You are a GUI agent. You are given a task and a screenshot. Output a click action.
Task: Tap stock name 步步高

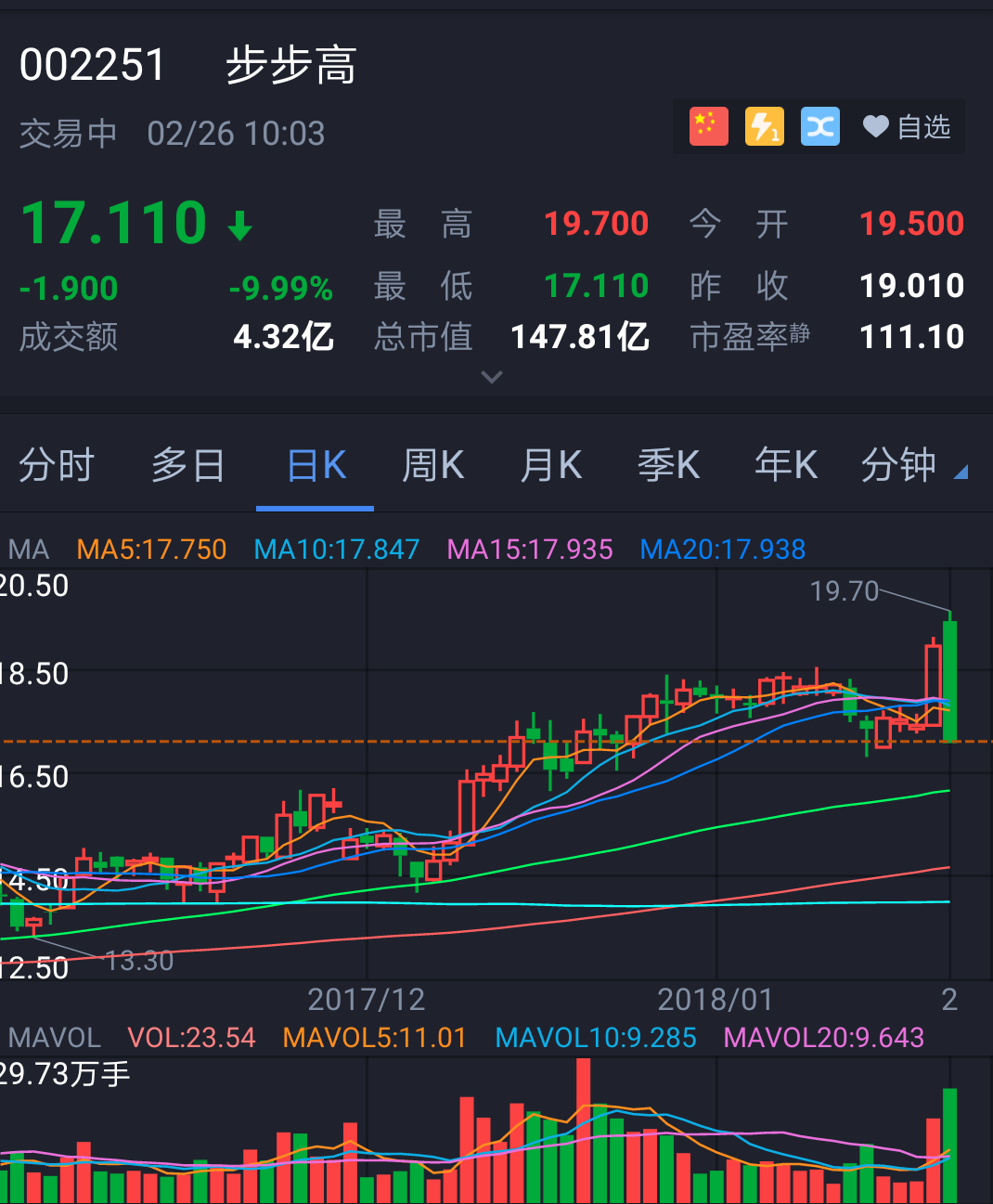[x=290, y=66]
